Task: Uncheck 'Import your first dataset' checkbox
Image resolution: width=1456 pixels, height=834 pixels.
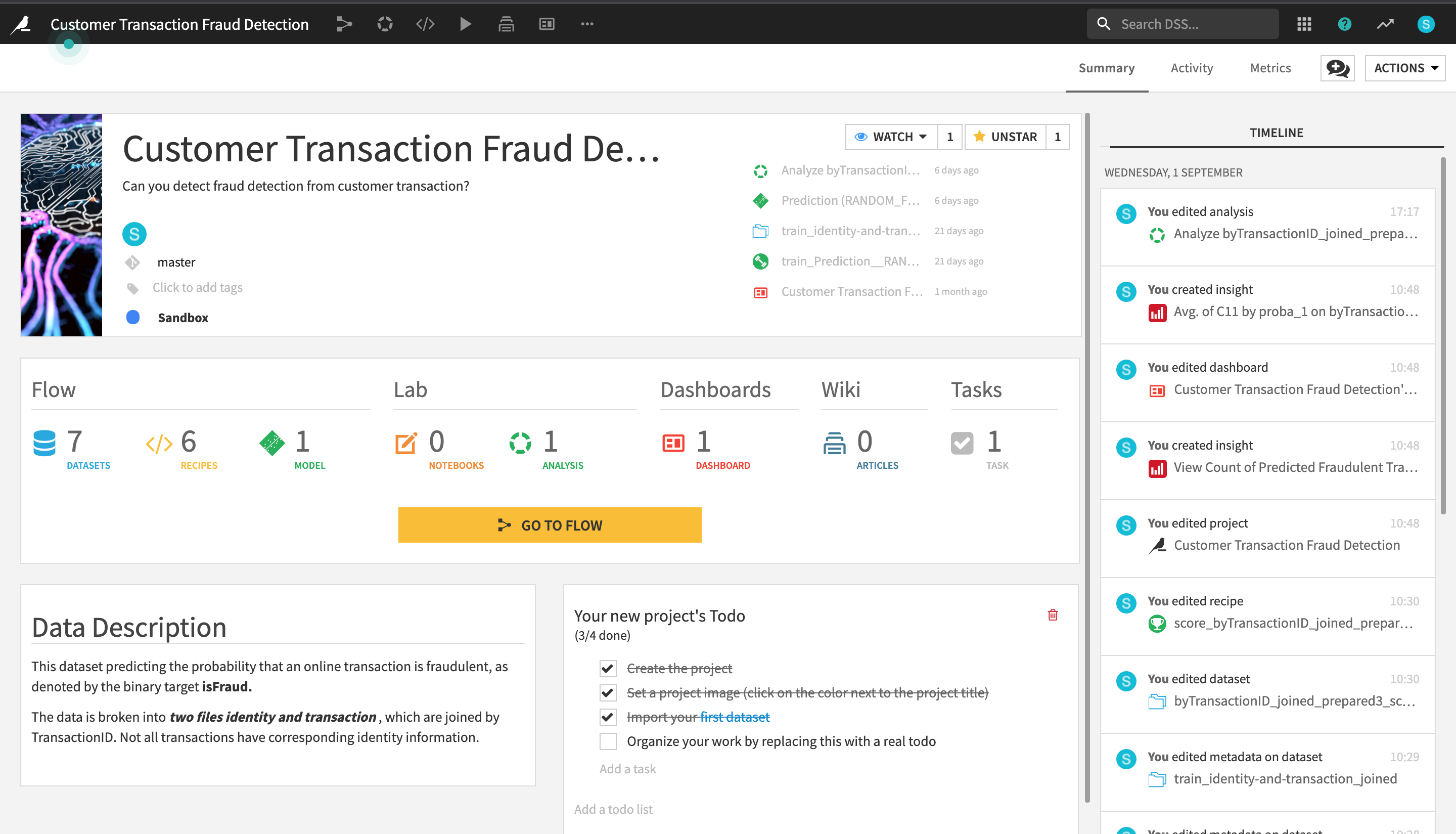Action: [608, 717]
